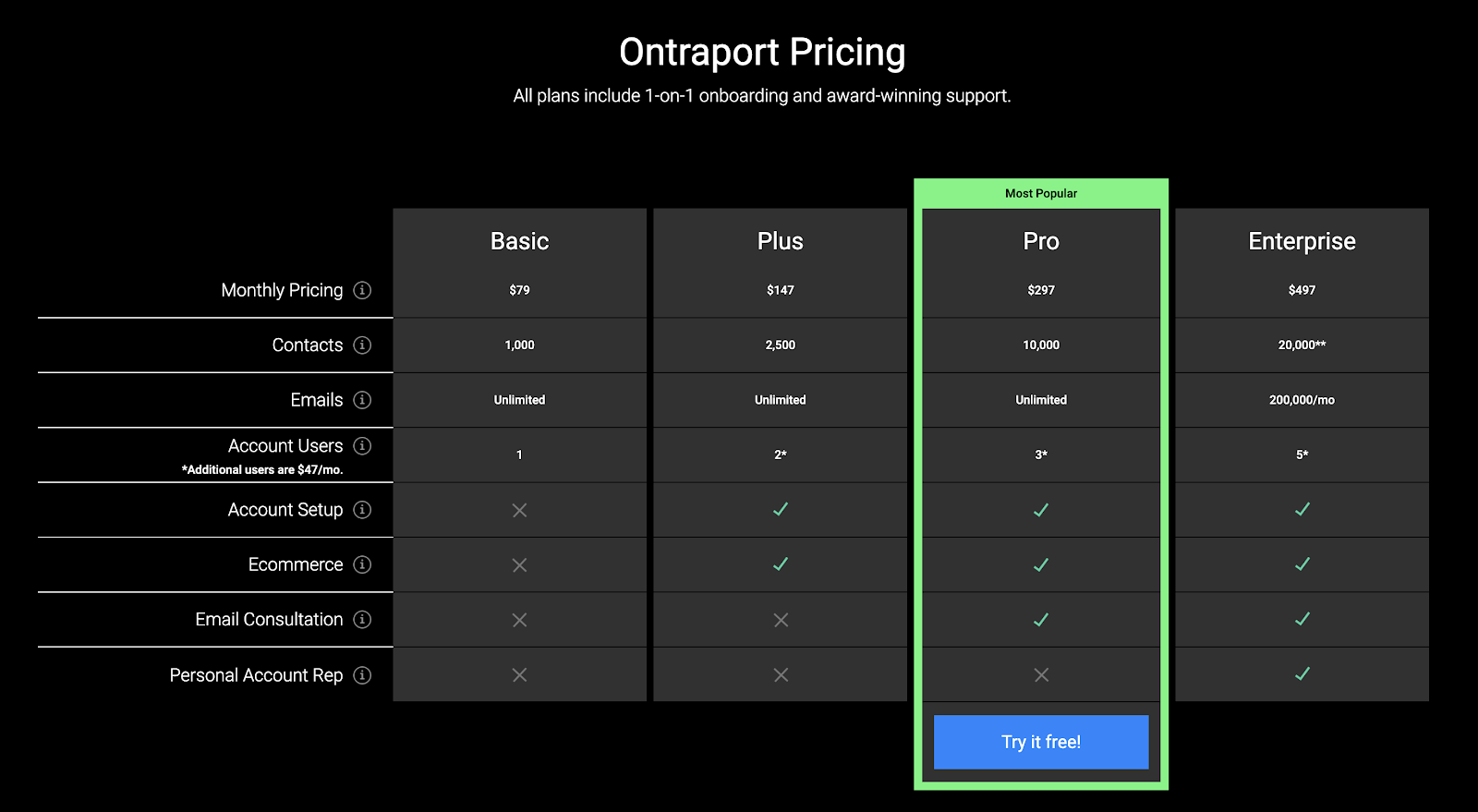Click the 2,500 contacts value

coord(781,345)
